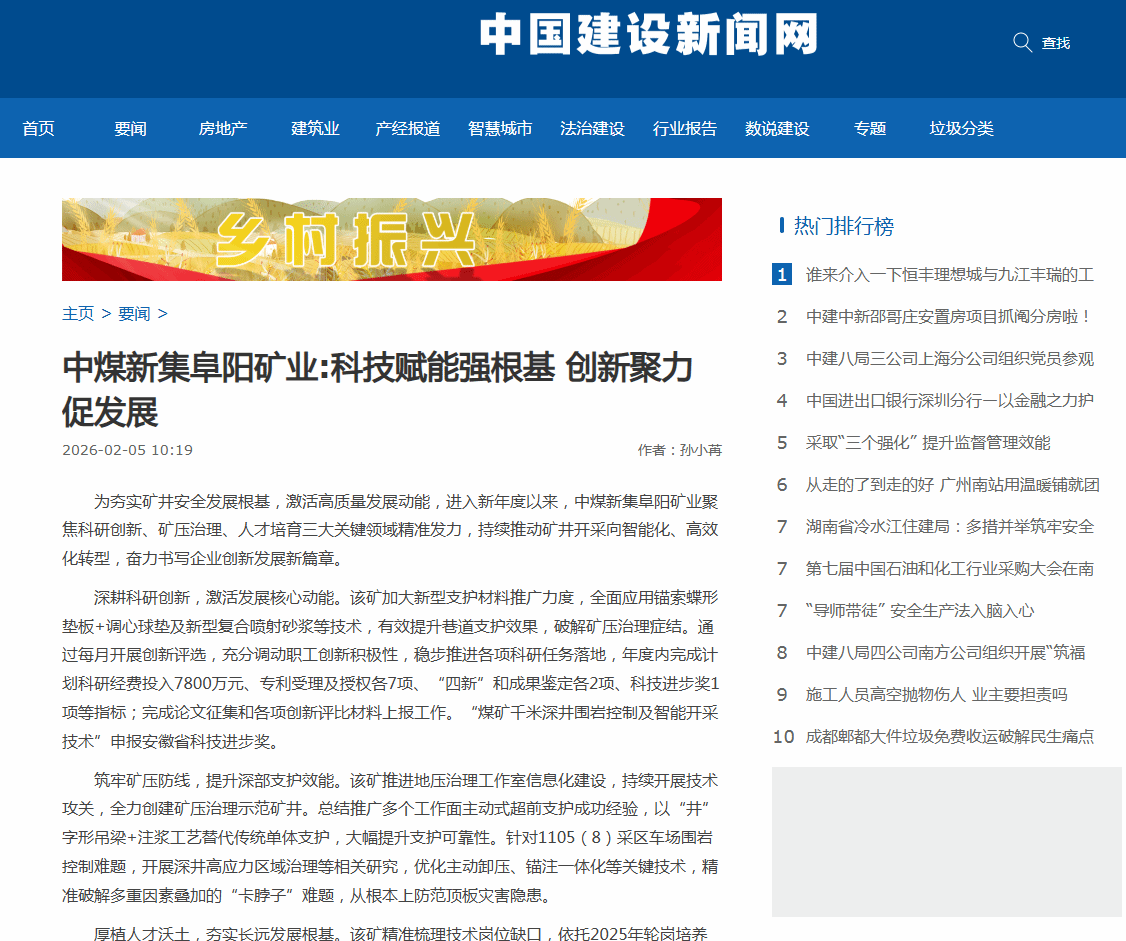Click the 要闻 breadcrumb link
Image resolution: width=1126 pixels, height=941 pixels.
click(x=134, y=314)
